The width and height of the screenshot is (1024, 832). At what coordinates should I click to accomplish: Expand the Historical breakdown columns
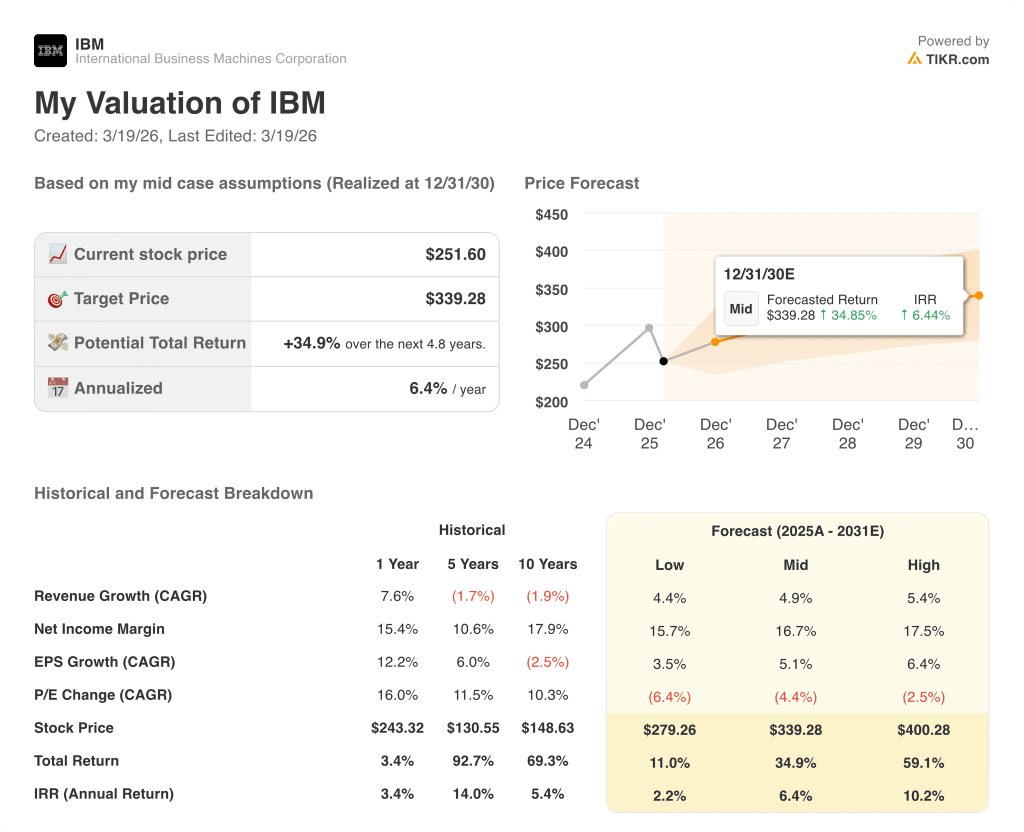(471, 530)
